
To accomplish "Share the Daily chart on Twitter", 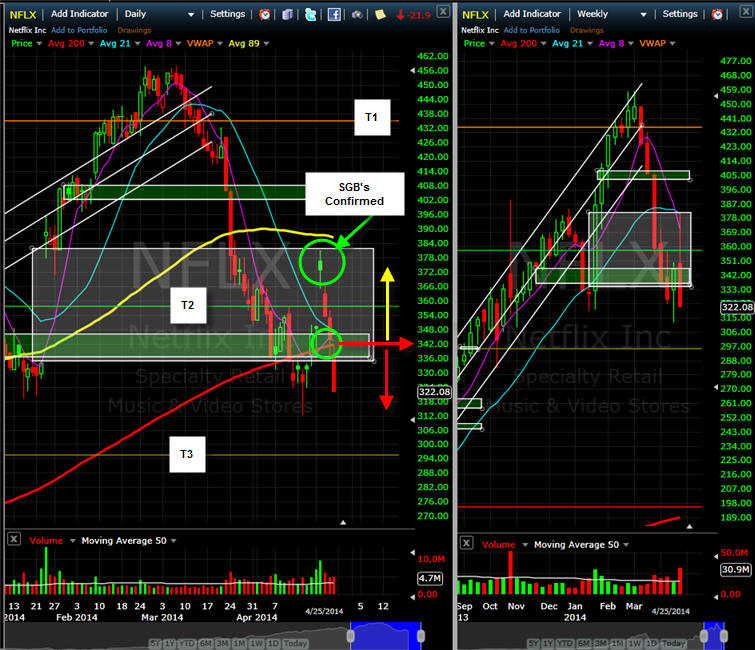I will [x=311, y=14].
